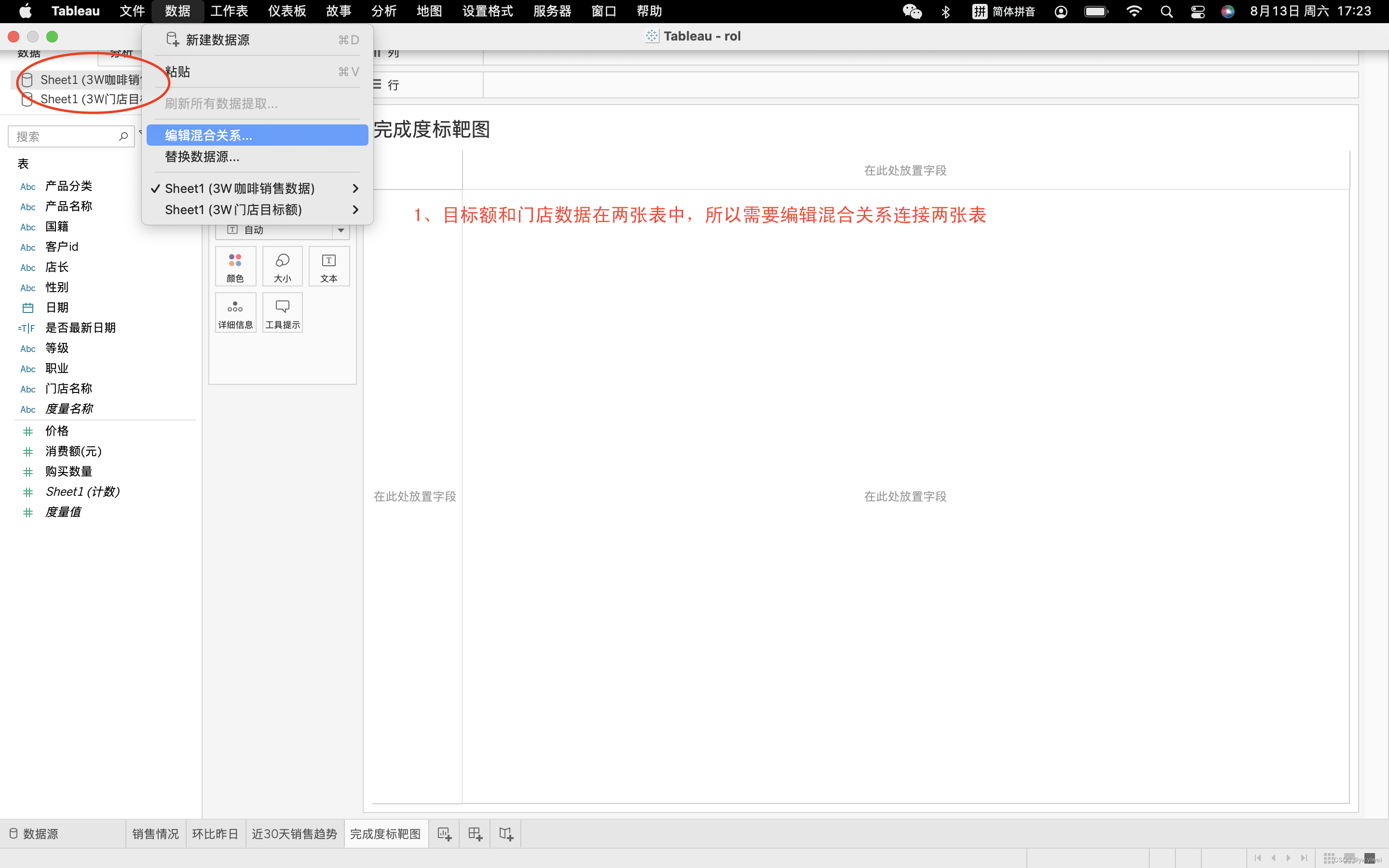Select the 门店名称 field
The height and width of the screenshot is (868, 1389).
[69, 389]
